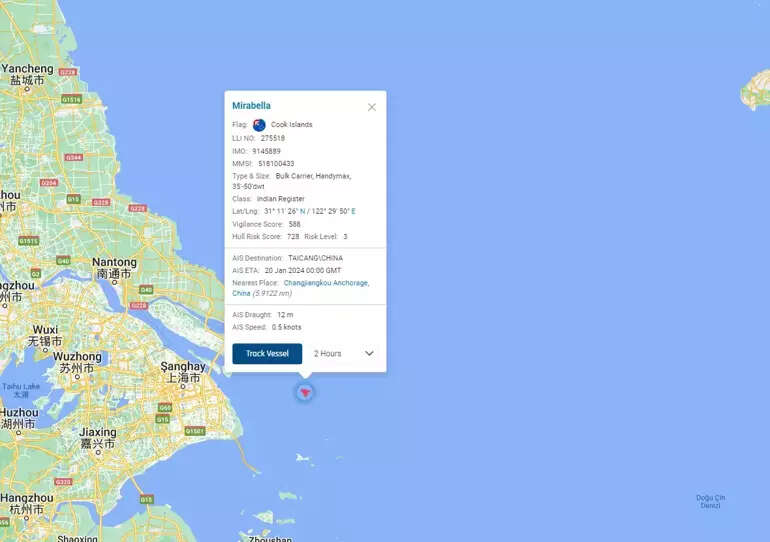Click the G344 road shield icon

73,157
